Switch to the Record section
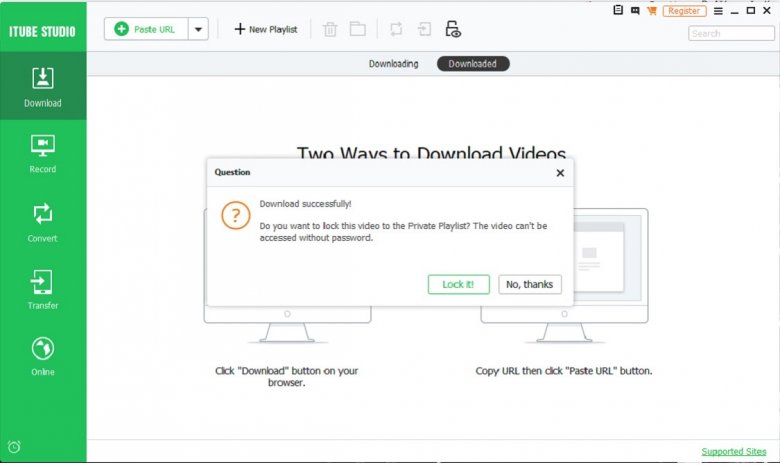 [43, 153]
